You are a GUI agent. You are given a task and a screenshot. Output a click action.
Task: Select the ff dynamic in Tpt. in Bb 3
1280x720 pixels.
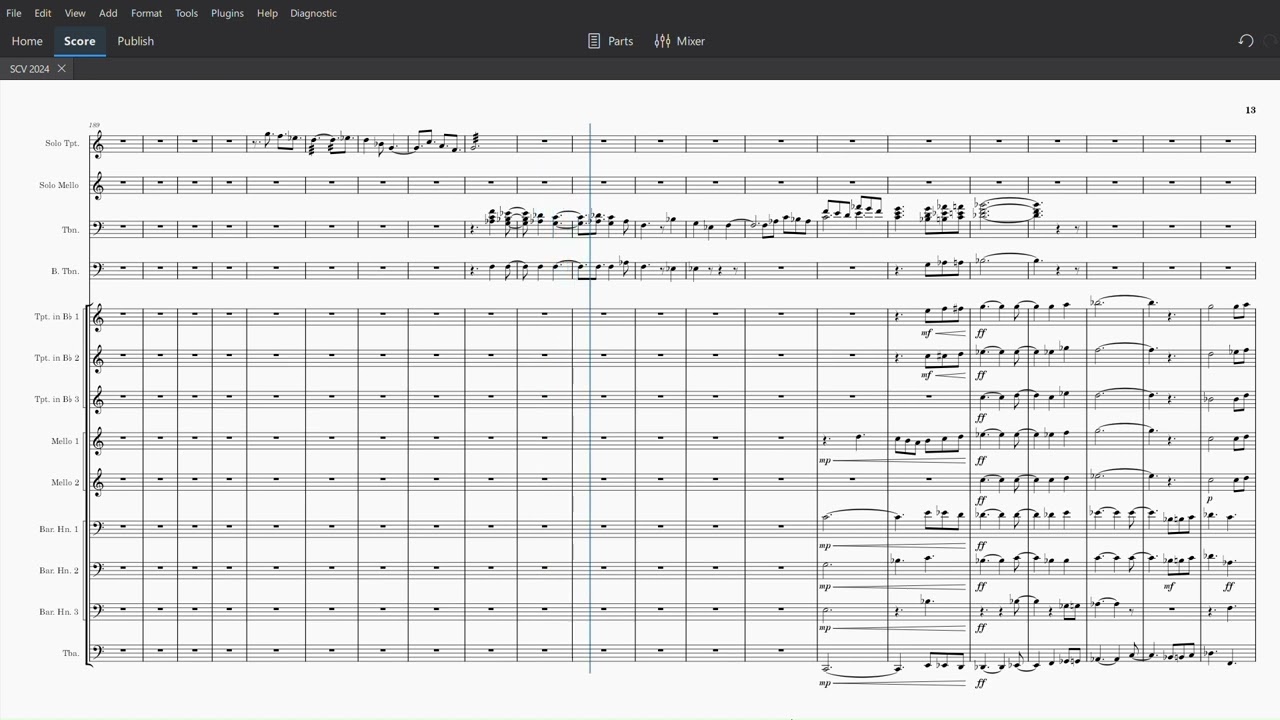click(x=981, y=417)
